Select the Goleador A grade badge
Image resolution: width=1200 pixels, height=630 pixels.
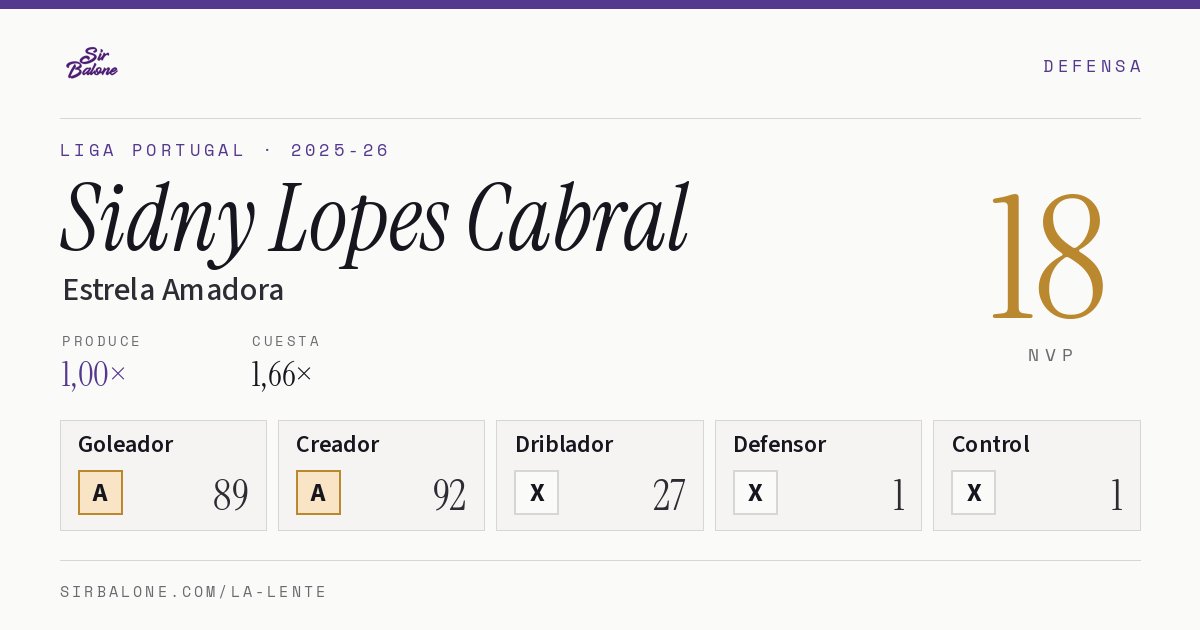pos(100,493)
